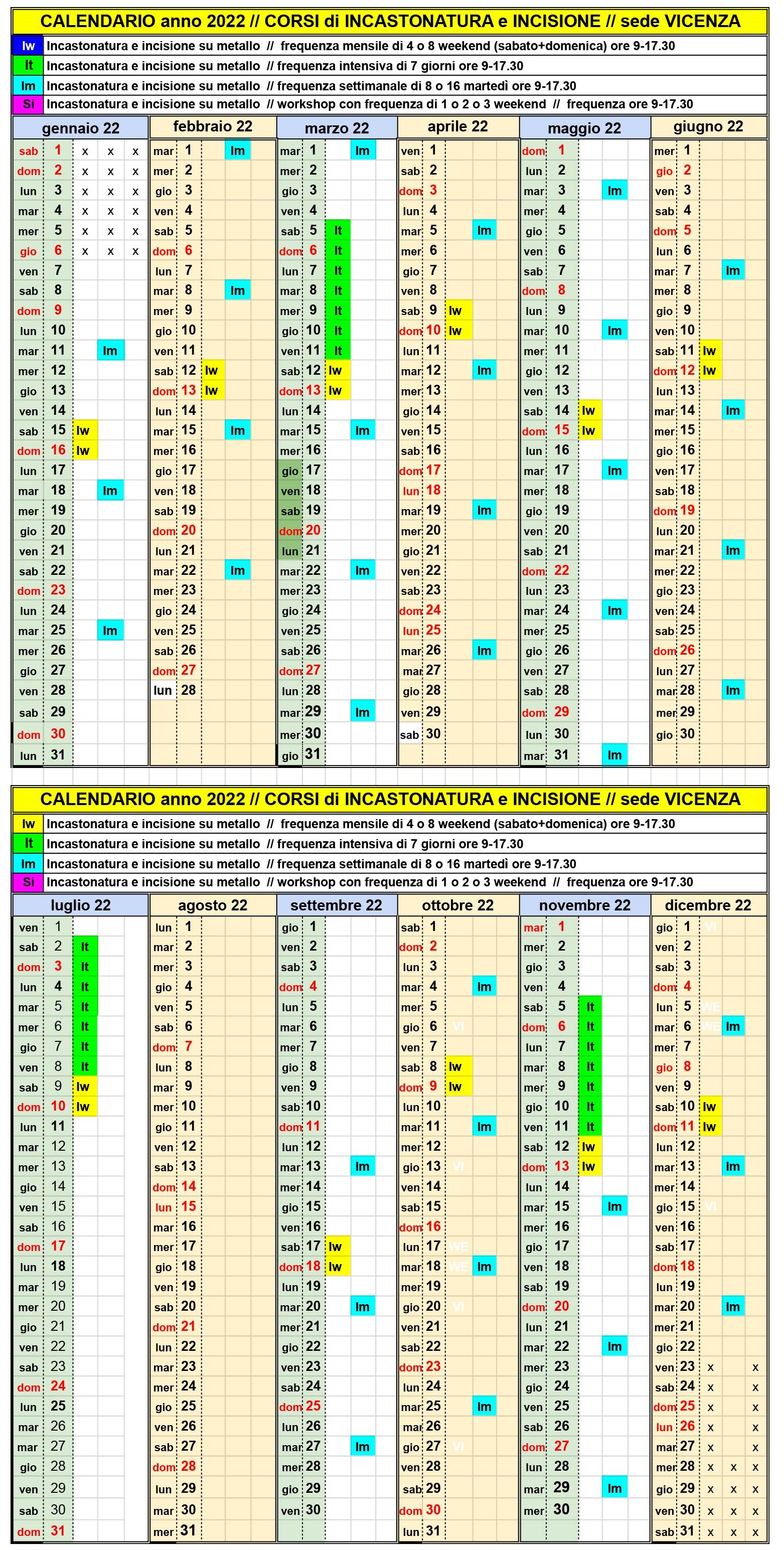The height and width of the screenshot is (1550, 784).
Task: Click the red gio 6 gennaio date
Action: [x=42, y=250]
